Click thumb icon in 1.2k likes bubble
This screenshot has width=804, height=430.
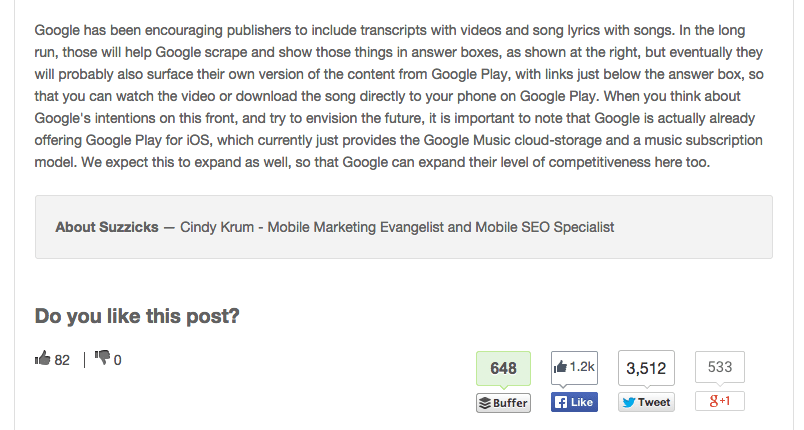(x=560, y=366)
